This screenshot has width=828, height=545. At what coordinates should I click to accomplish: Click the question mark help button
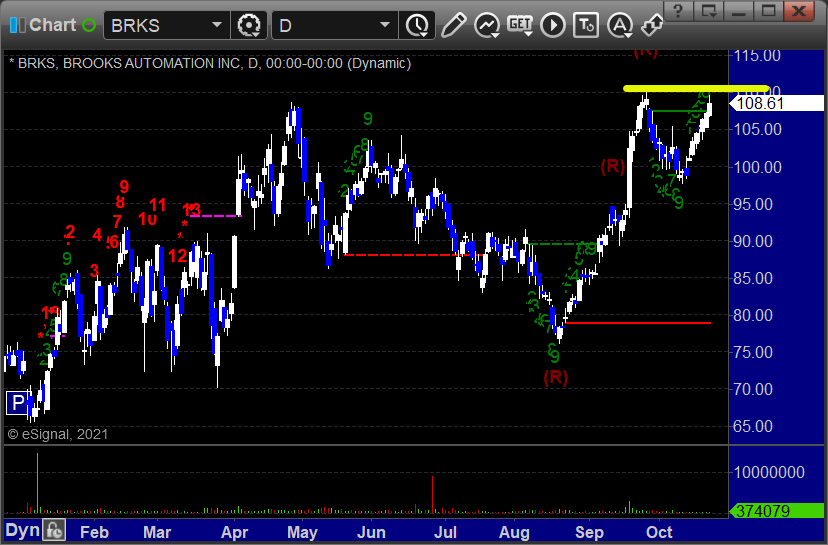click(x=678, y=11)
